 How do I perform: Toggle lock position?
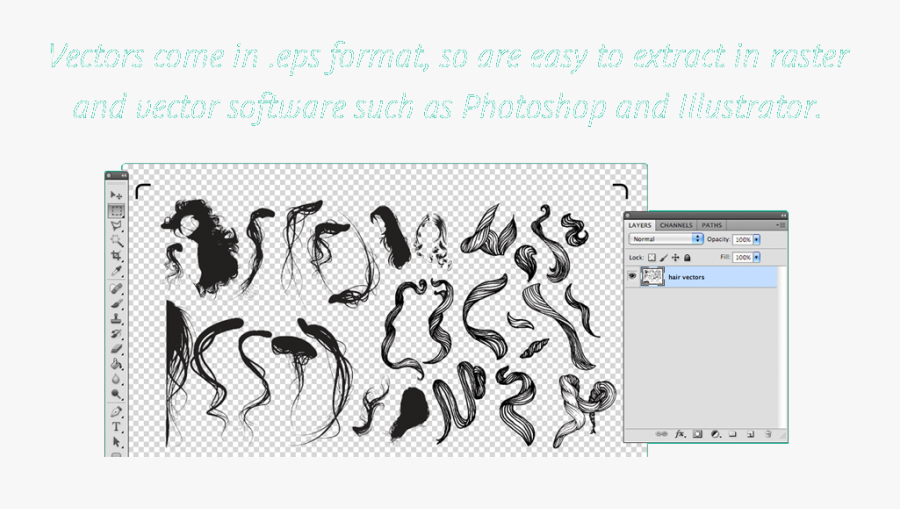[675, 258]
